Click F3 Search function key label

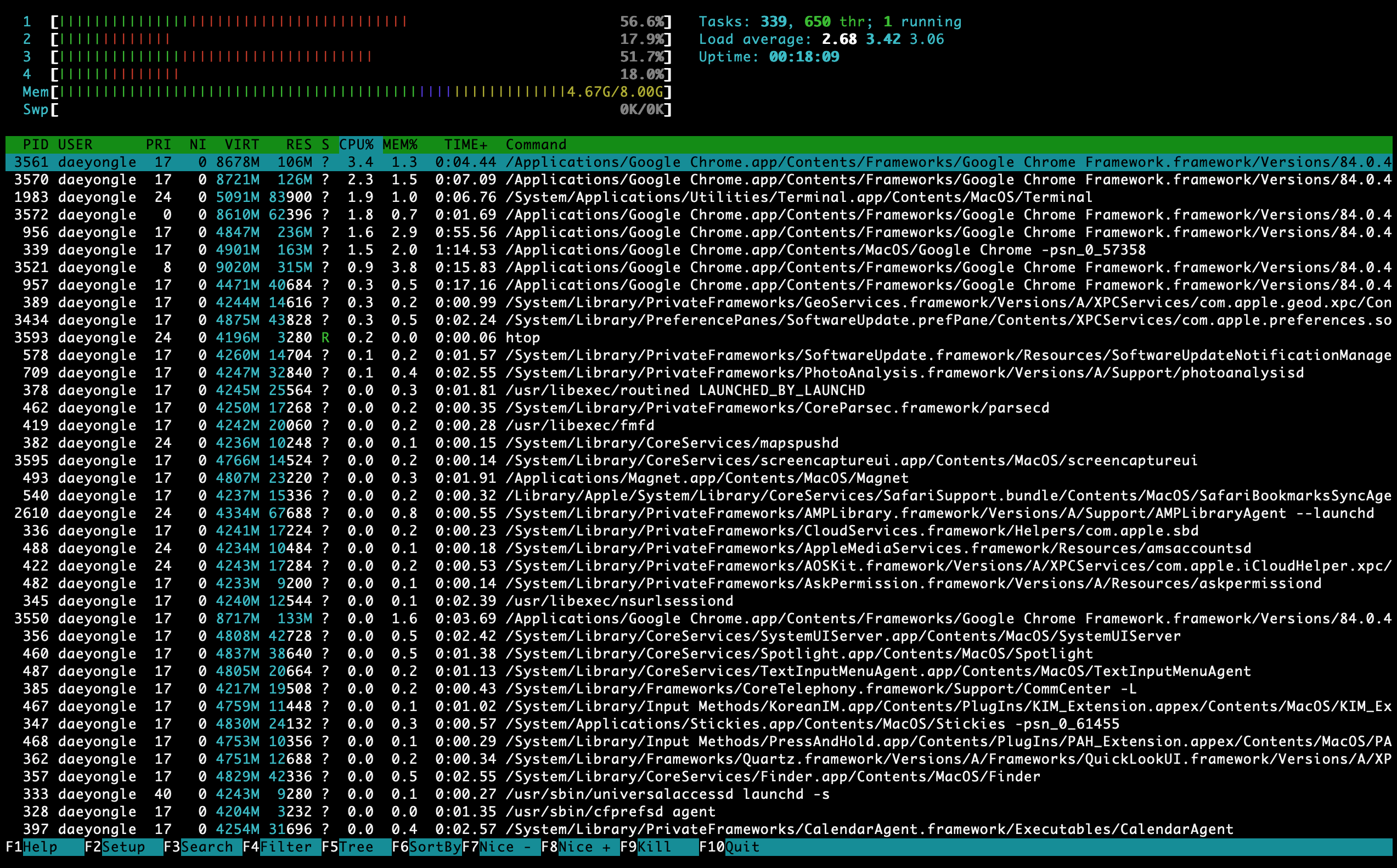(206, 847)
